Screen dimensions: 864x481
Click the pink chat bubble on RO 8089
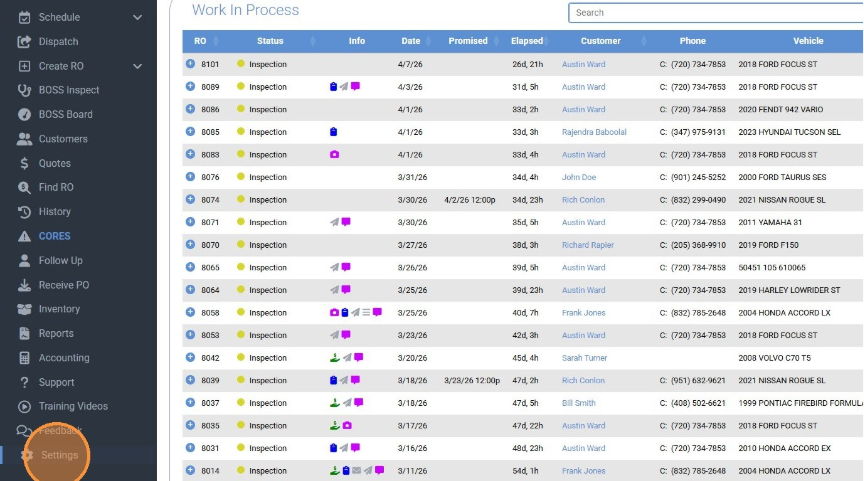(x=355, y=87)
